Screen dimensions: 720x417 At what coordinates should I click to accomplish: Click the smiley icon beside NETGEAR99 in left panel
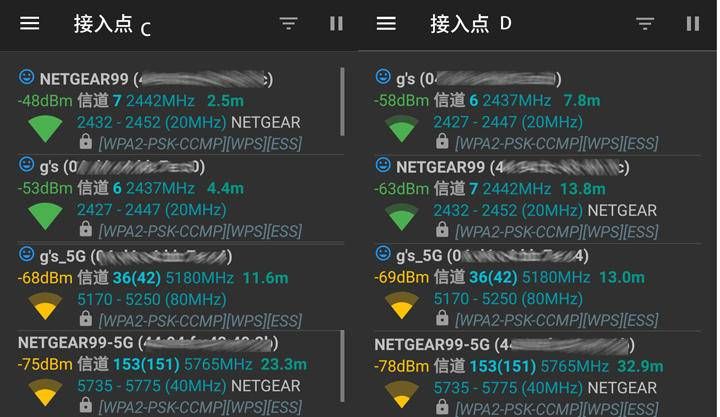click(27, 78)
